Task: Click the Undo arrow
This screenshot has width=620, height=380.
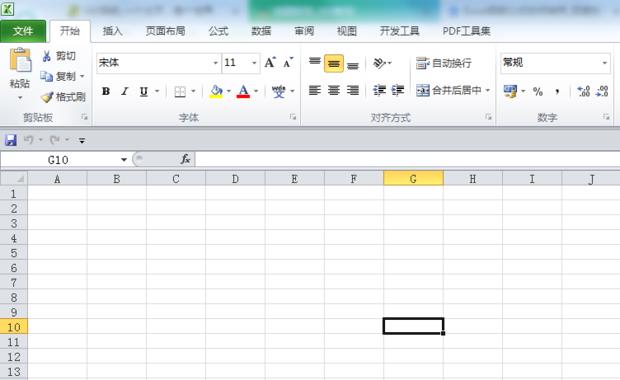Action: click(x=29, y=140)
